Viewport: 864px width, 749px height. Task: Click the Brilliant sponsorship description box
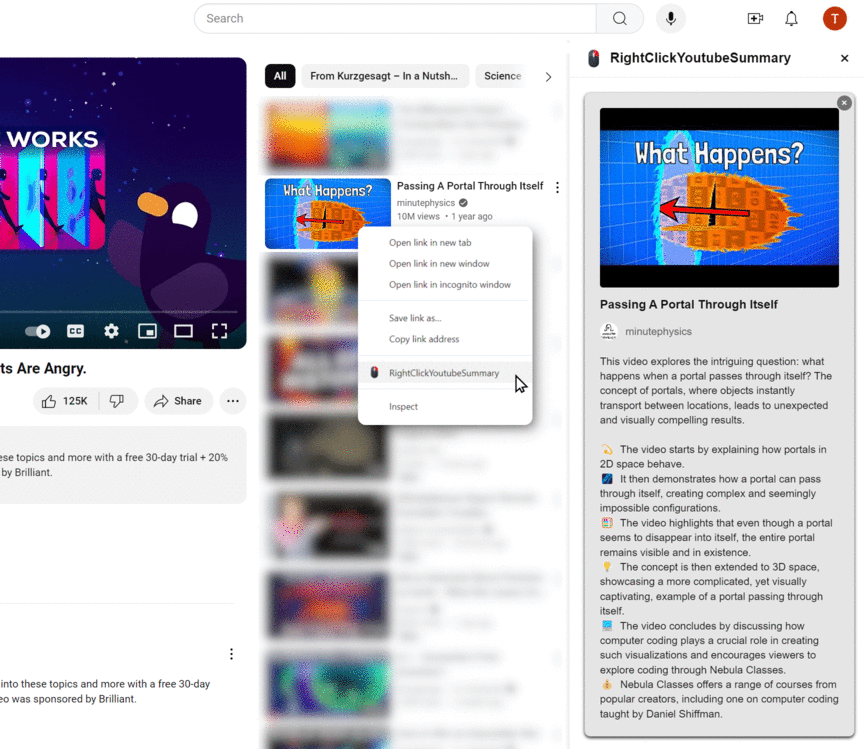tap(122, 465)
